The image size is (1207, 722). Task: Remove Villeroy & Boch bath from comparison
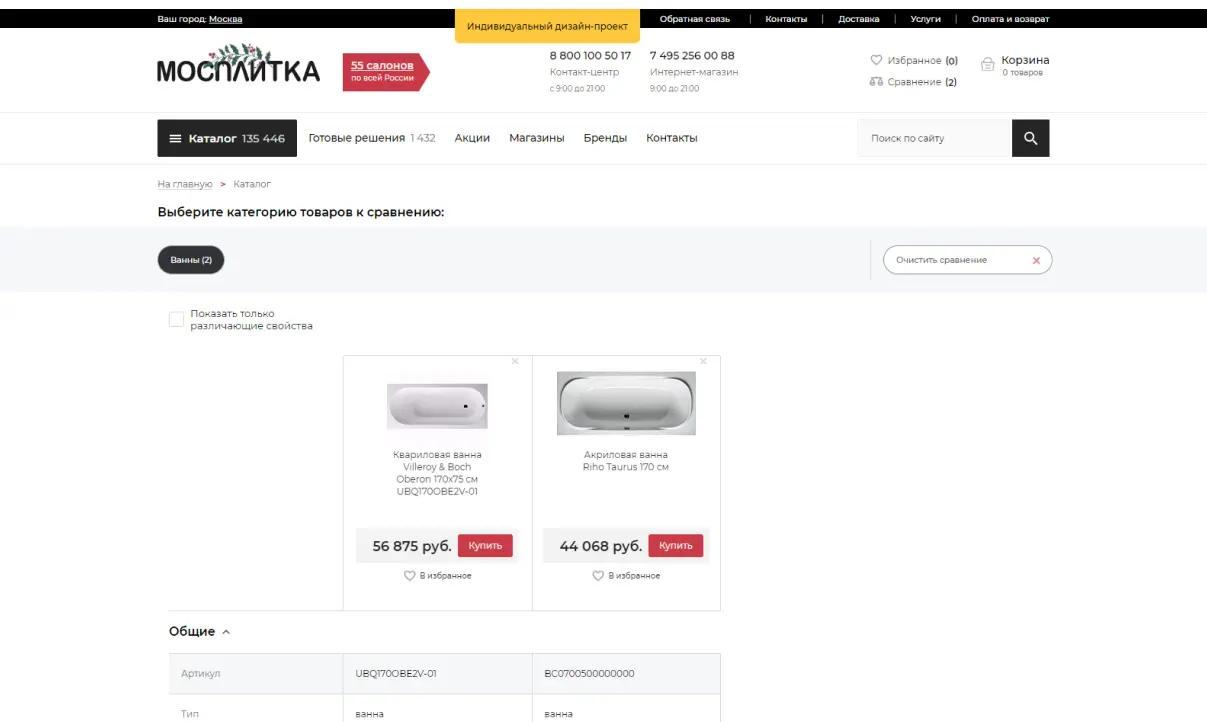point(515,362)
